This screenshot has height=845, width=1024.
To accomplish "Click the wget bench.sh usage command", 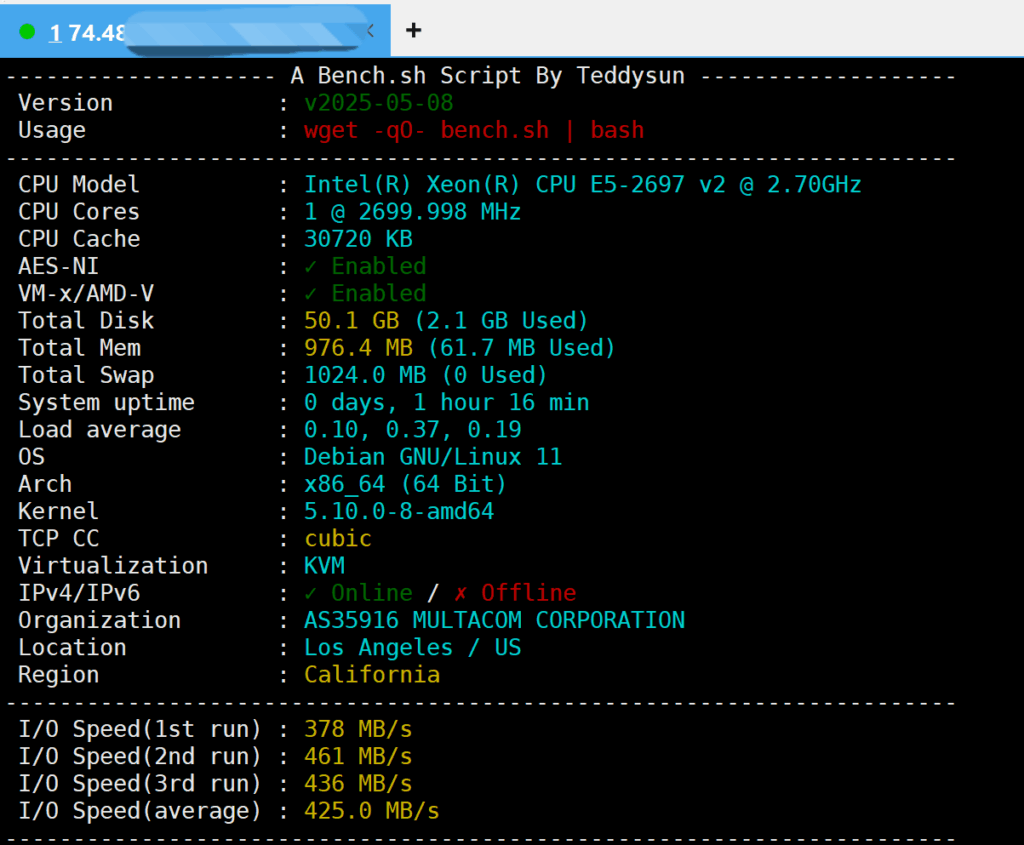I will click(x=474, y=130).
